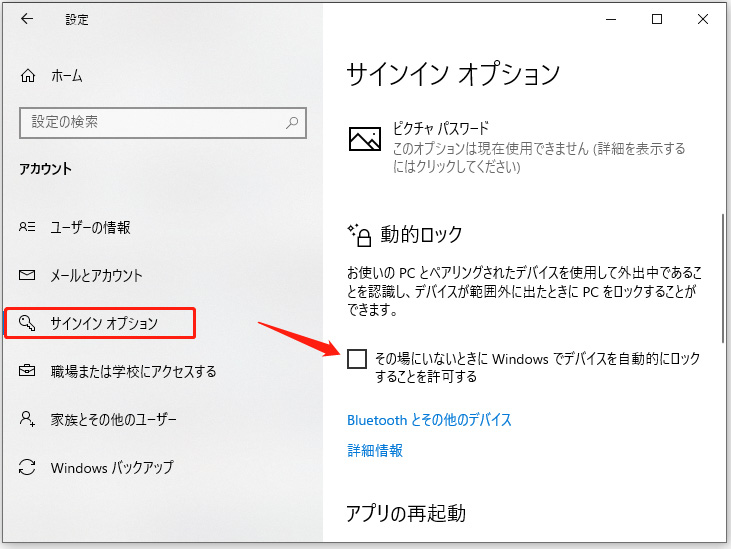
Task: Click into the 設定の検索 field
Action: (163, 123)
